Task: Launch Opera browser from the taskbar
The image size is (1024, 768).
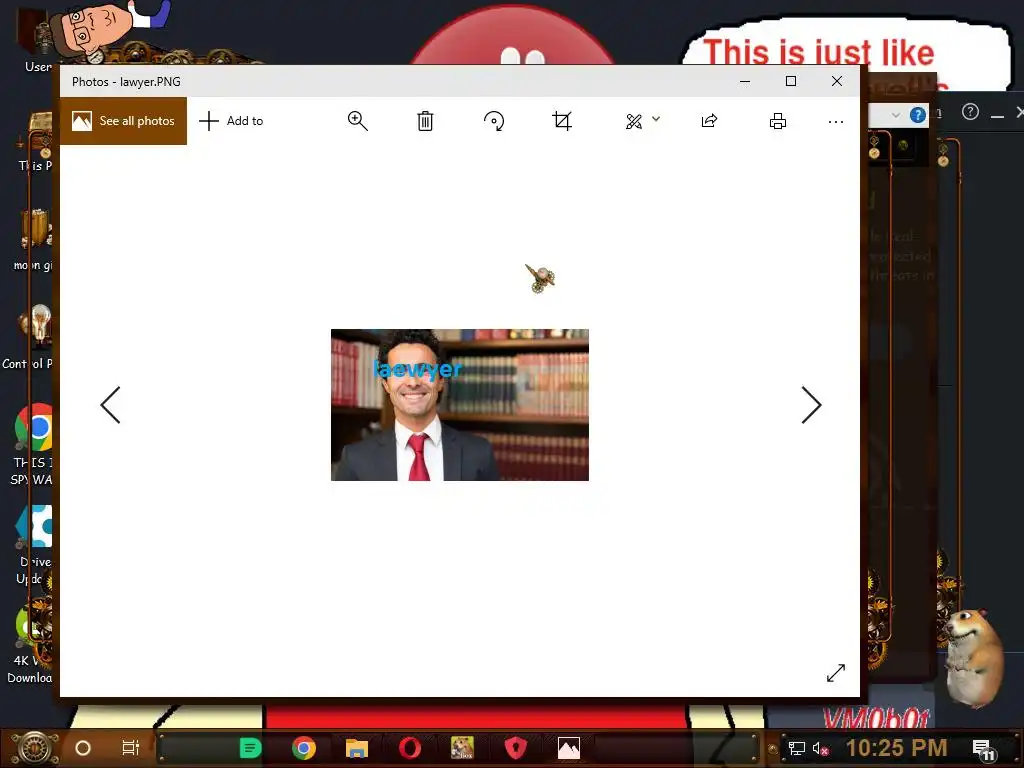Action: tap(410, 748)
